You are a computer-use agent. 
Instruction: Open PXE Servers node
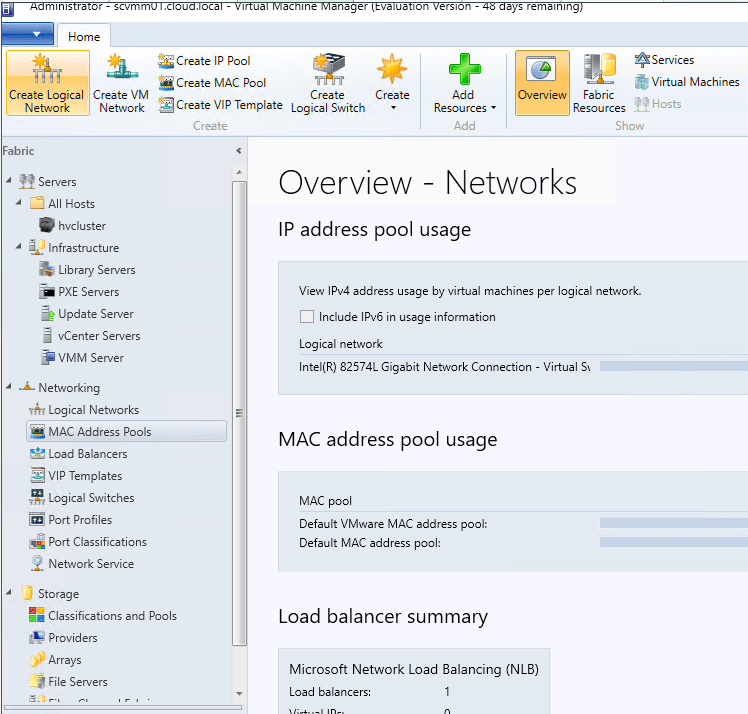(x=79, y=291)
